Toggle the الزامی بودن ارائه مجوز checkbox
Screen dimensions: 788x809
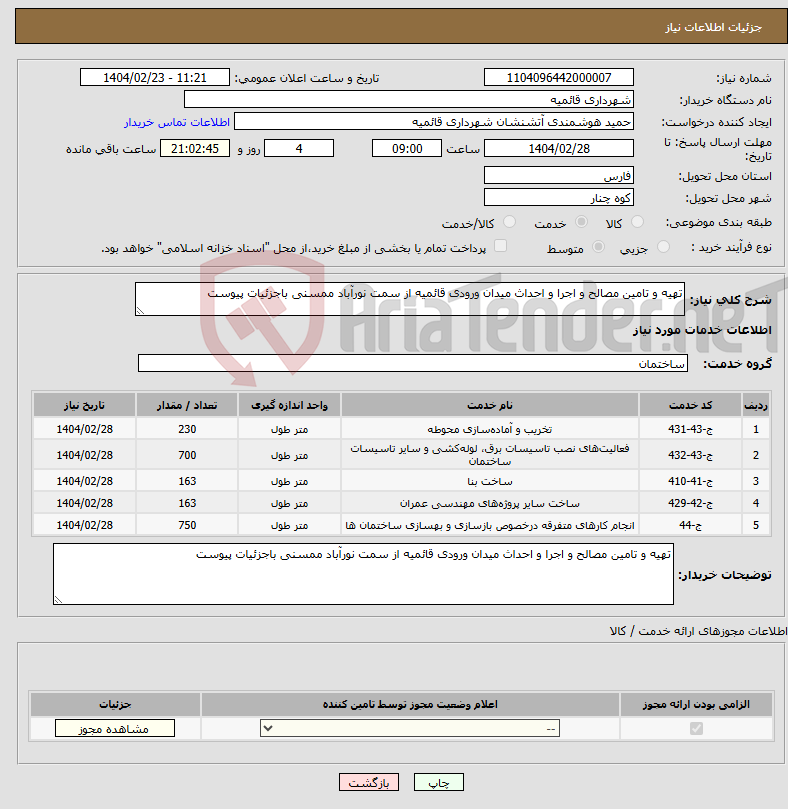tap(696, 729)
